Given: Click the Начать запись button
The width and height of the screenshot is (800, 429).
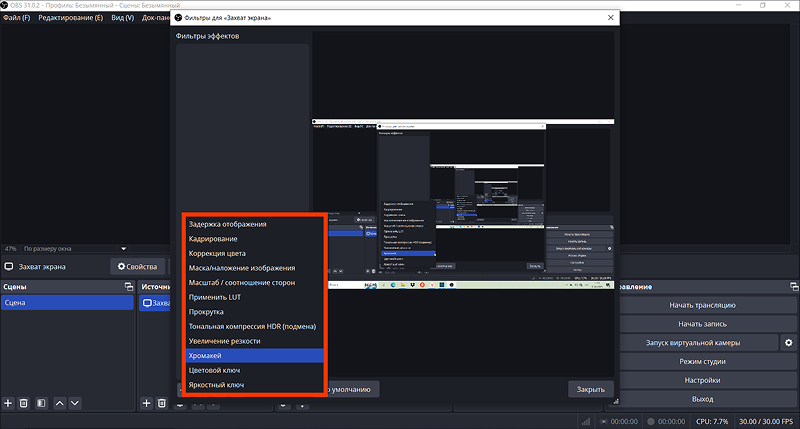Looking at the screenshot, I should coord(702,324).
